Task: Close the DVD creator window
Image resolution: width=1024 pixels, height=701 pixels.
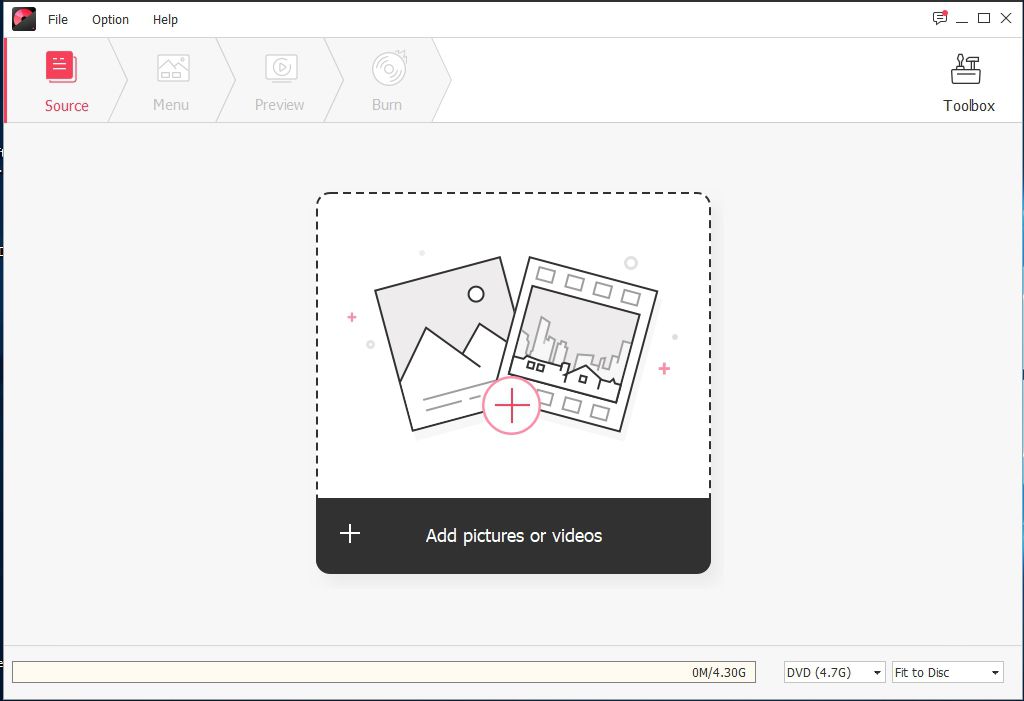Action: [x=1006, y=19]
